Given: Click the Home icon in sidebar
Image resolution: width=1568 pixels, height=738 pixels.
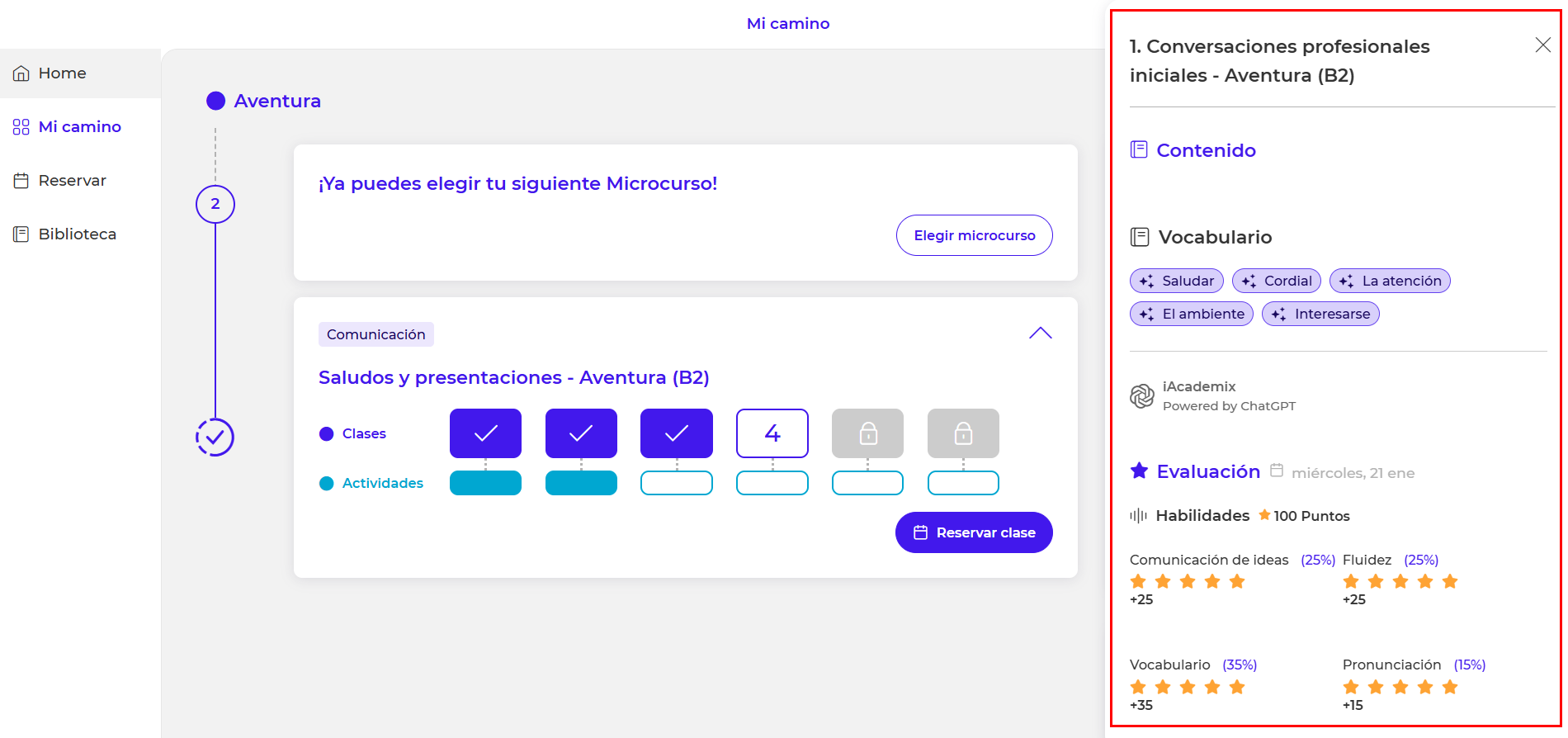Looking at the screenshot, I should click(x=21, y=73).
